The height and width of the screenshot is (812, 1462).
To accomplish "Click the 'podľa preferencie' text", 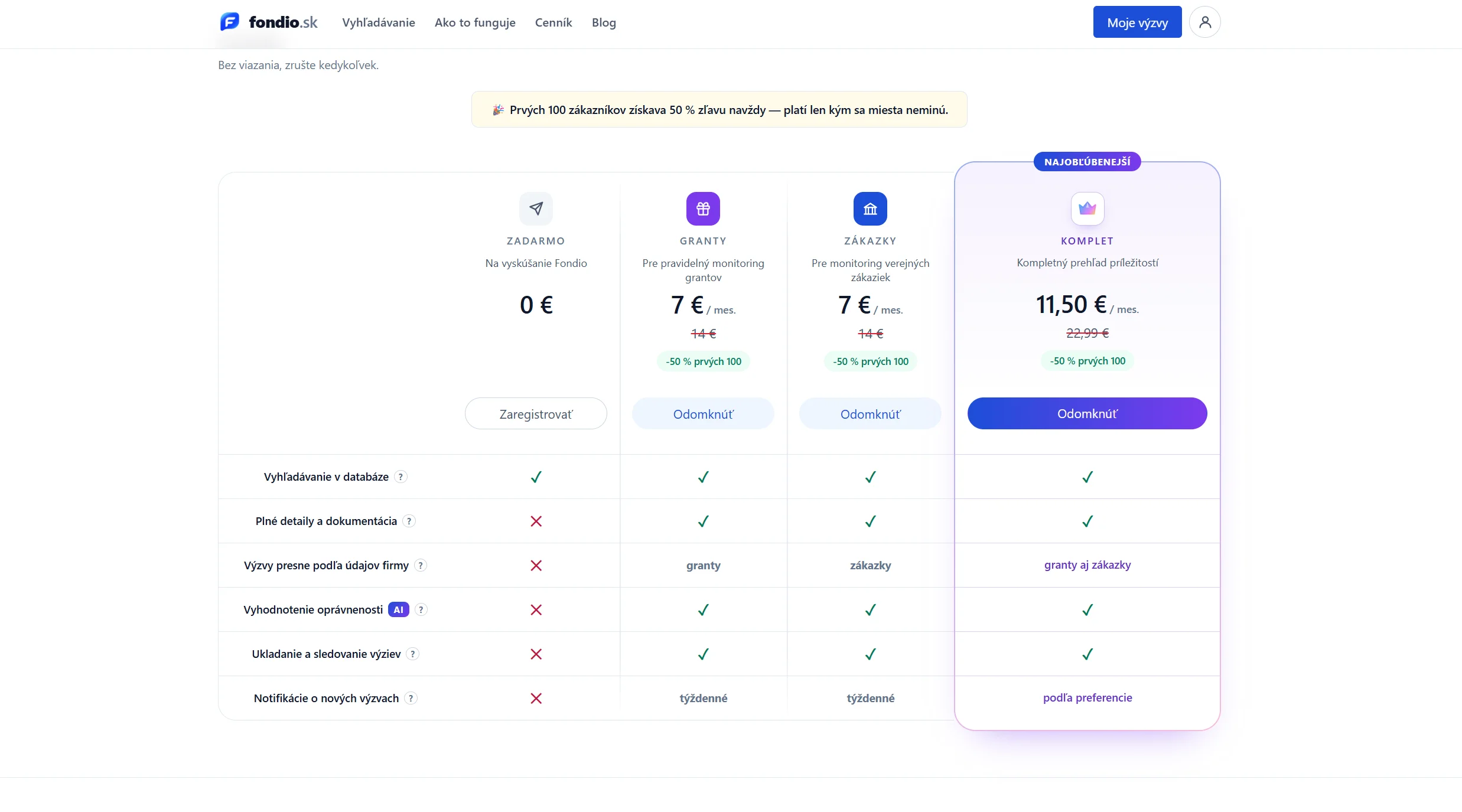I will click(1087, 697).
